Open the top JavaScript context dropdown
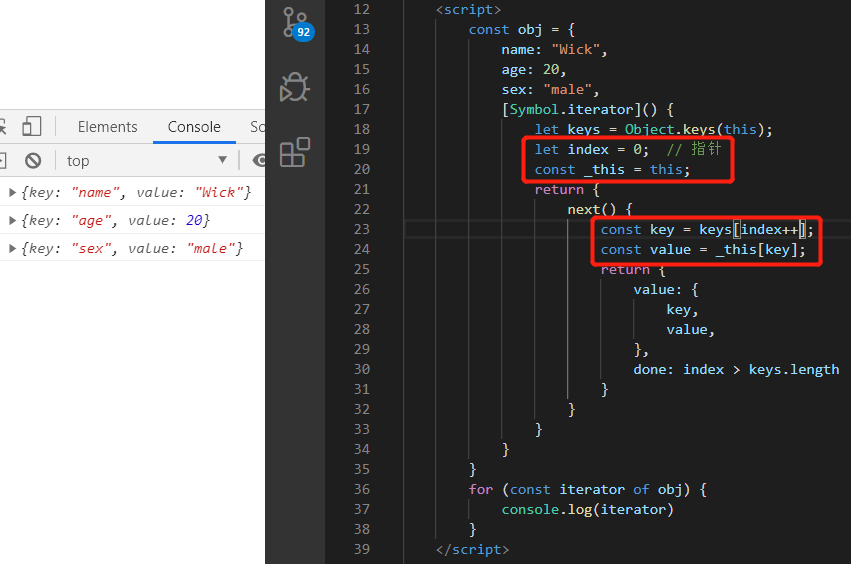Screen dimensions: 851x564 (147, 161)
